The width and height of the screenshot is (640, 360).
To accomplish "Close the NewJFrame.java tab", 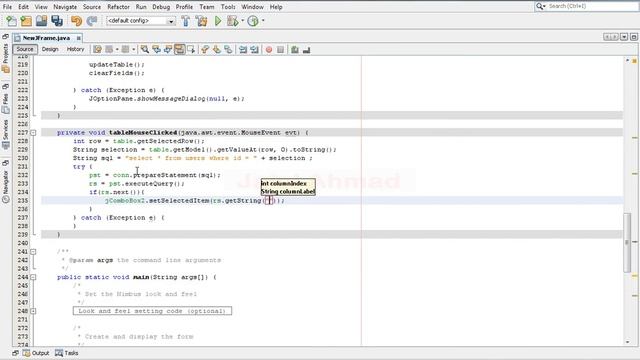I will (x=78, y=38).
